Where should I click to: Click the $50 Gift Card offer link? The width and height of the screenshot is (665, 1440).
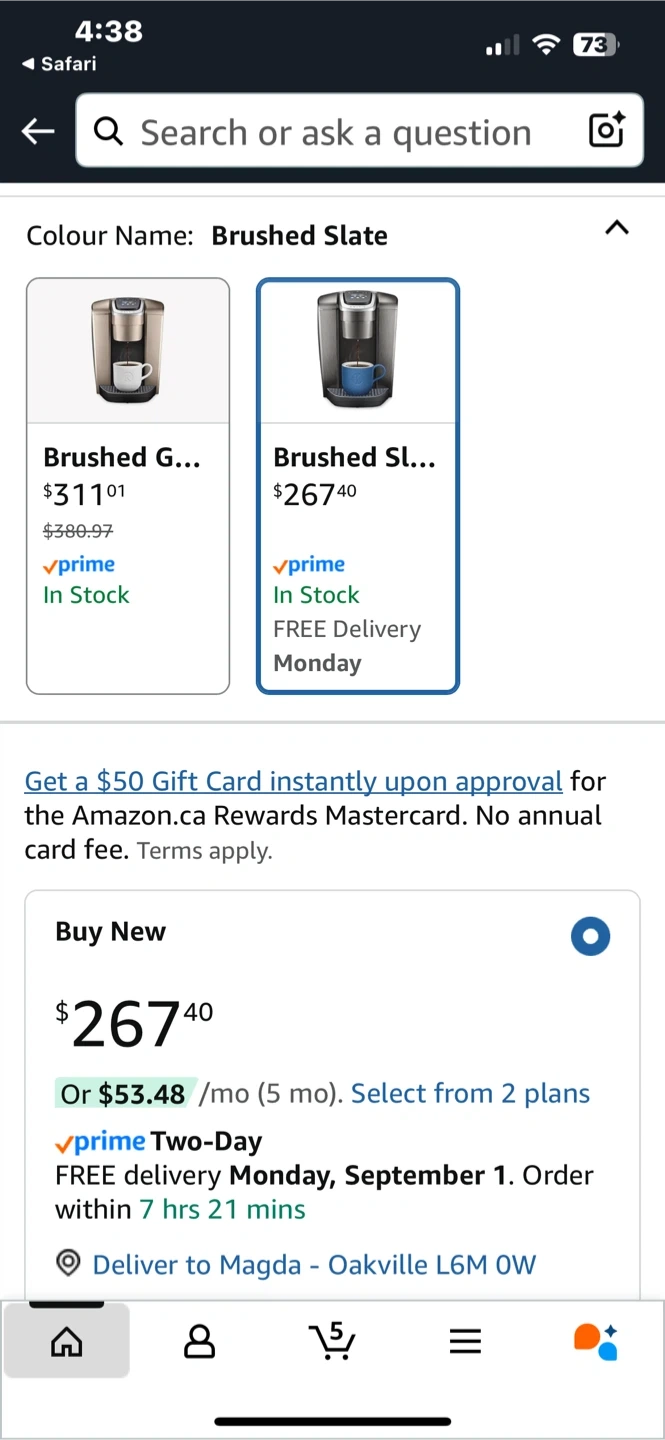[x=293, y=781]
